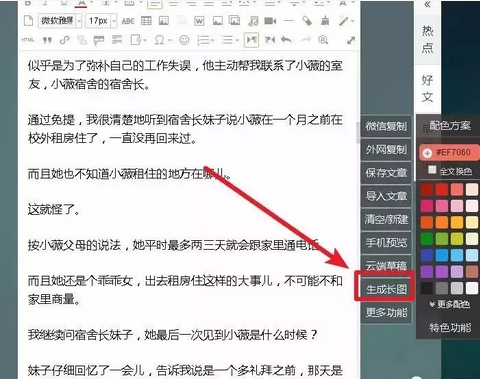Click the blockquote quotation marks icon
This screenshot has height=379, width=480.
(x=47, y=40)
